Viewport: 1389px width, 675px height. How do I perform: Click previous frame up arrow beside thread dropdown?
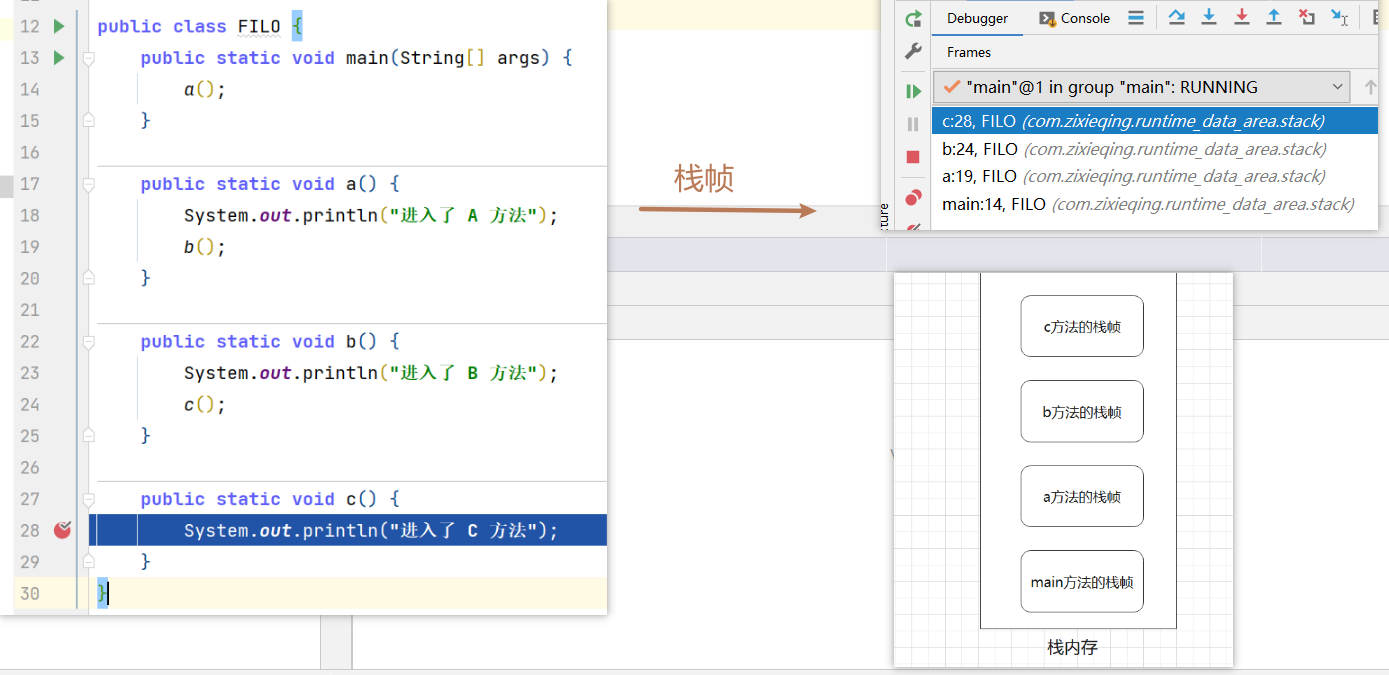[1371, 87]
